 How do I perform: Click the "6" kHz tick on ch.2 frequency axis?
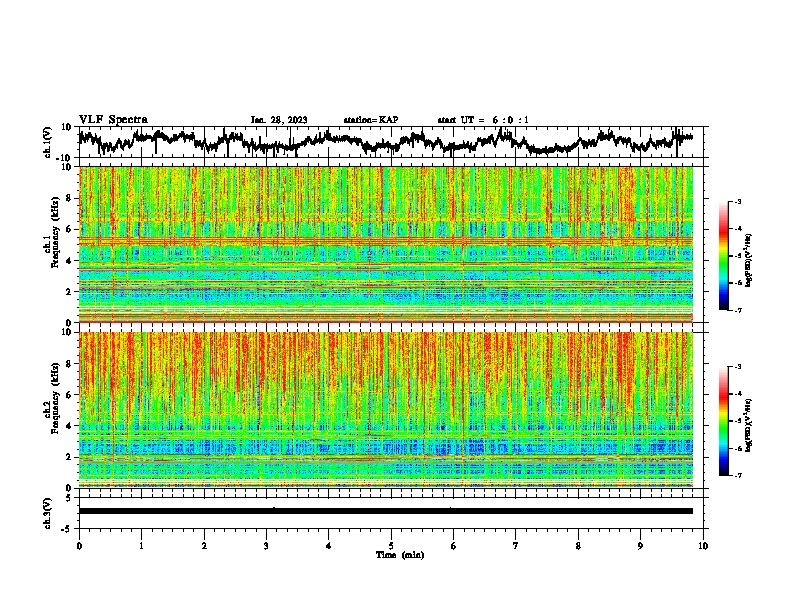(69, 395)
